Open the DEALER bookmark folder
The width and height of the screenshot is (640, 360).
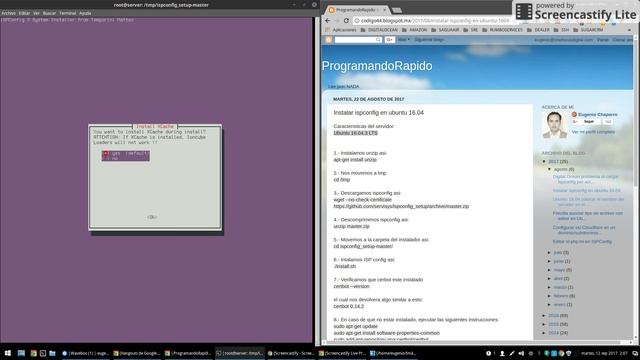(x=538, y=30)
